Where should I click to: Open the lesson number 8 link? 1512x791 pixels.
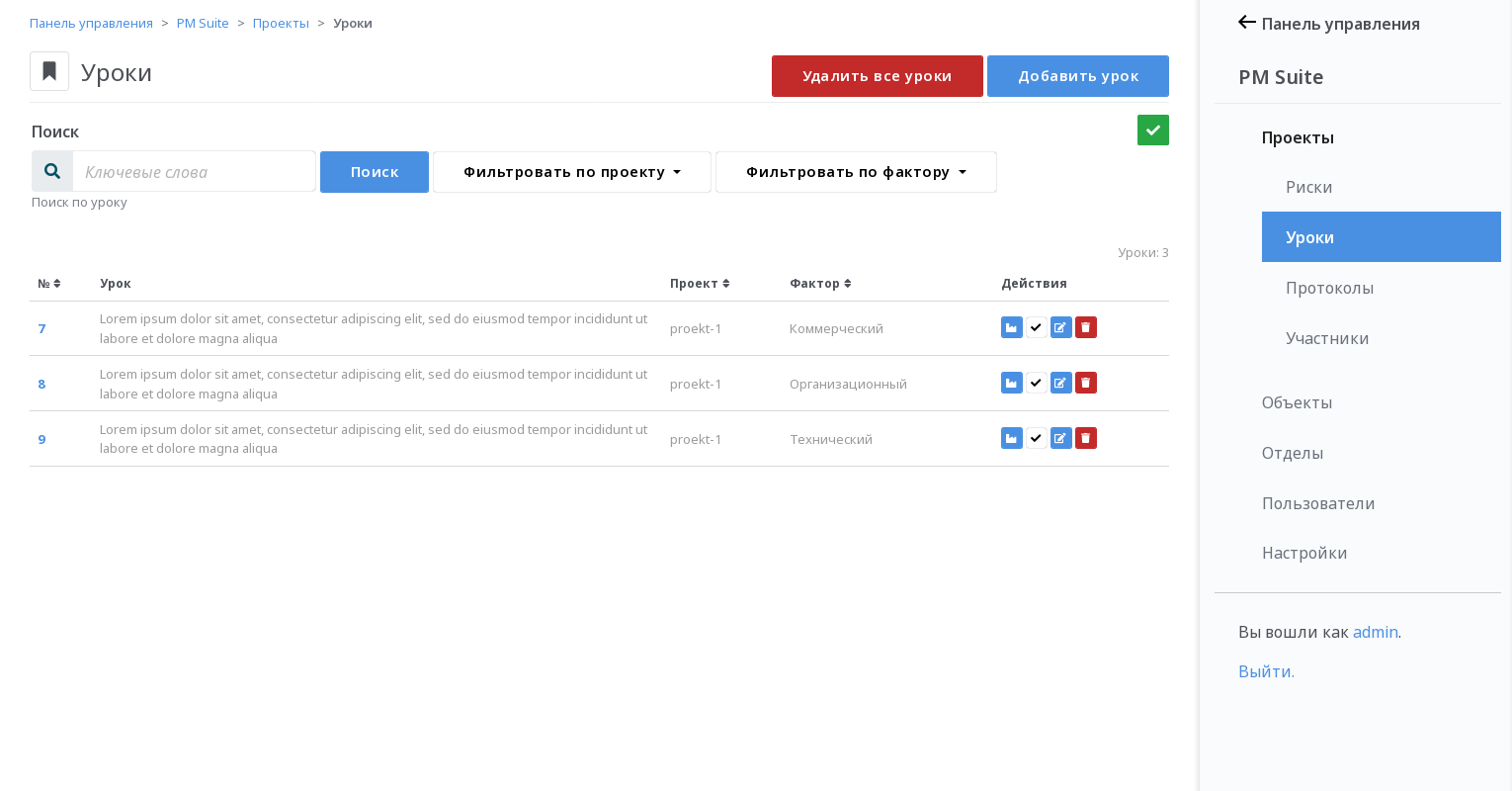click(x=42, y=384)
